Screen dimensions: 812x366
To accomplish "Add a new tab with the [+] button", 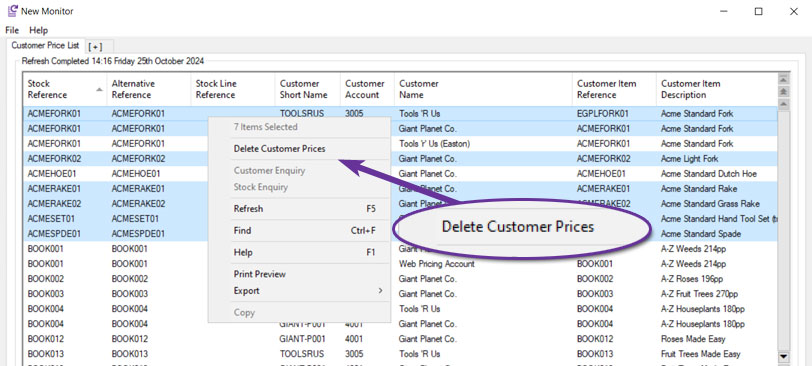I will tap(95, 47).
